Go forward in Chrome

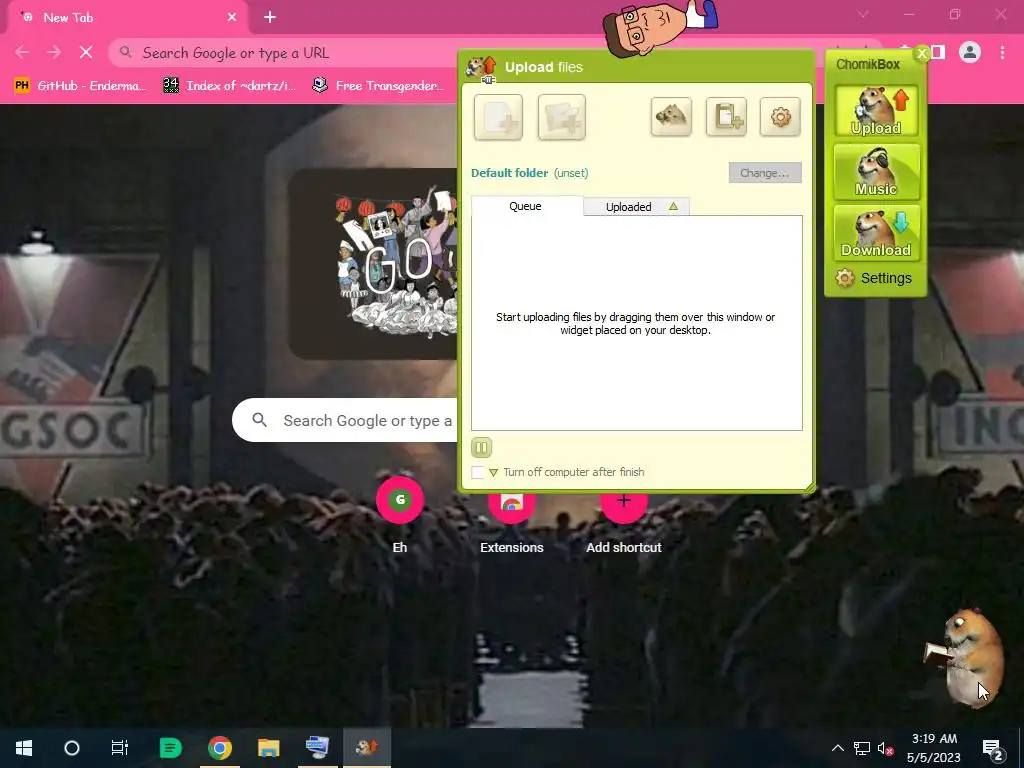coord(54,52)
